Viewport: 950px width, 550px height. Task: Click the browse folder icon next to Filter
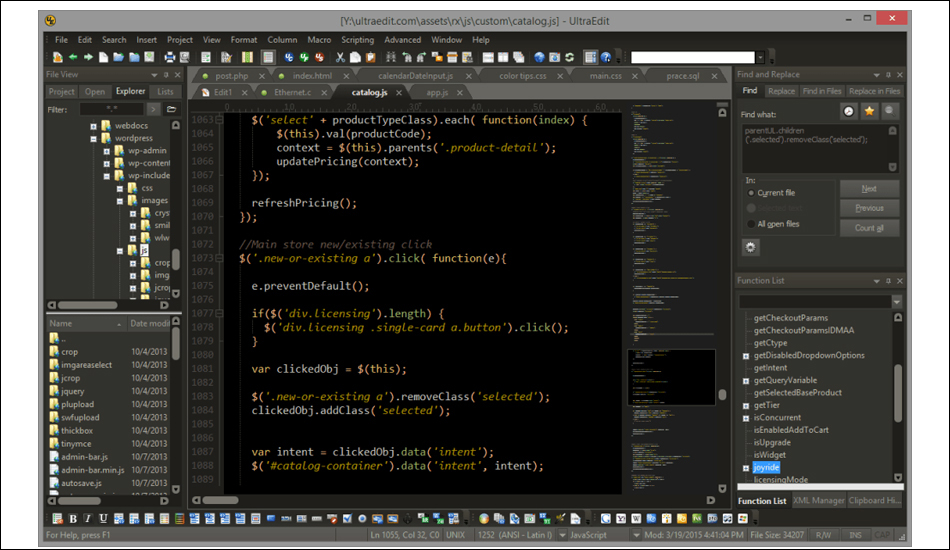[x=171, y=109]
